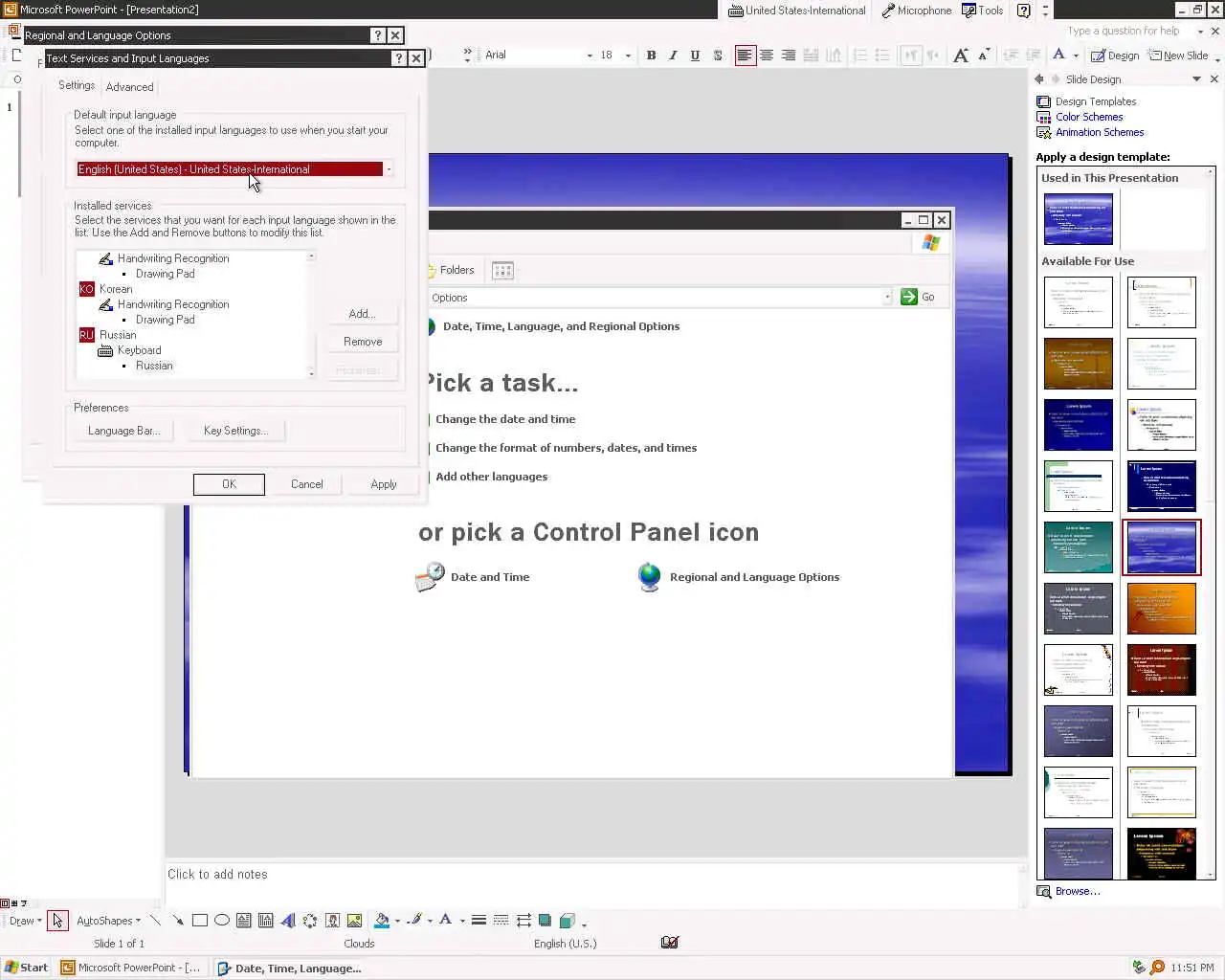Open Slide Design task pane menu arrow
The height and width of the screenshot is (980, 1225).
[1196, 79]
